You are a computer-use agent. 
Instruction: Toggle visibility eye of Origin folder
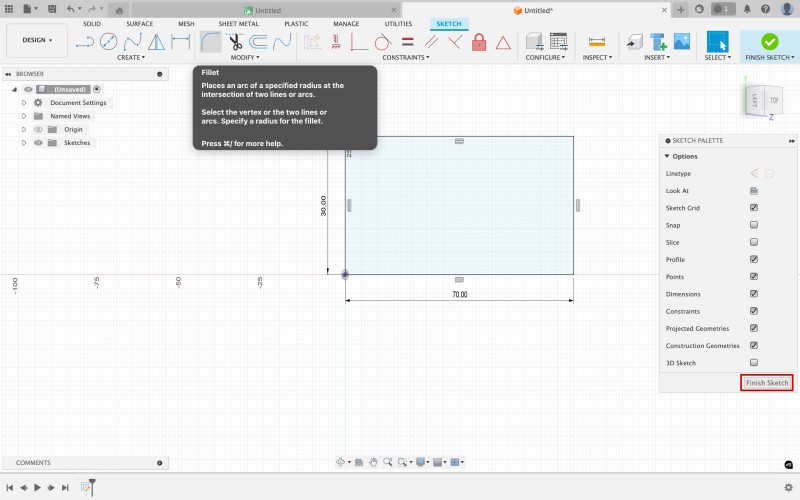38,130
